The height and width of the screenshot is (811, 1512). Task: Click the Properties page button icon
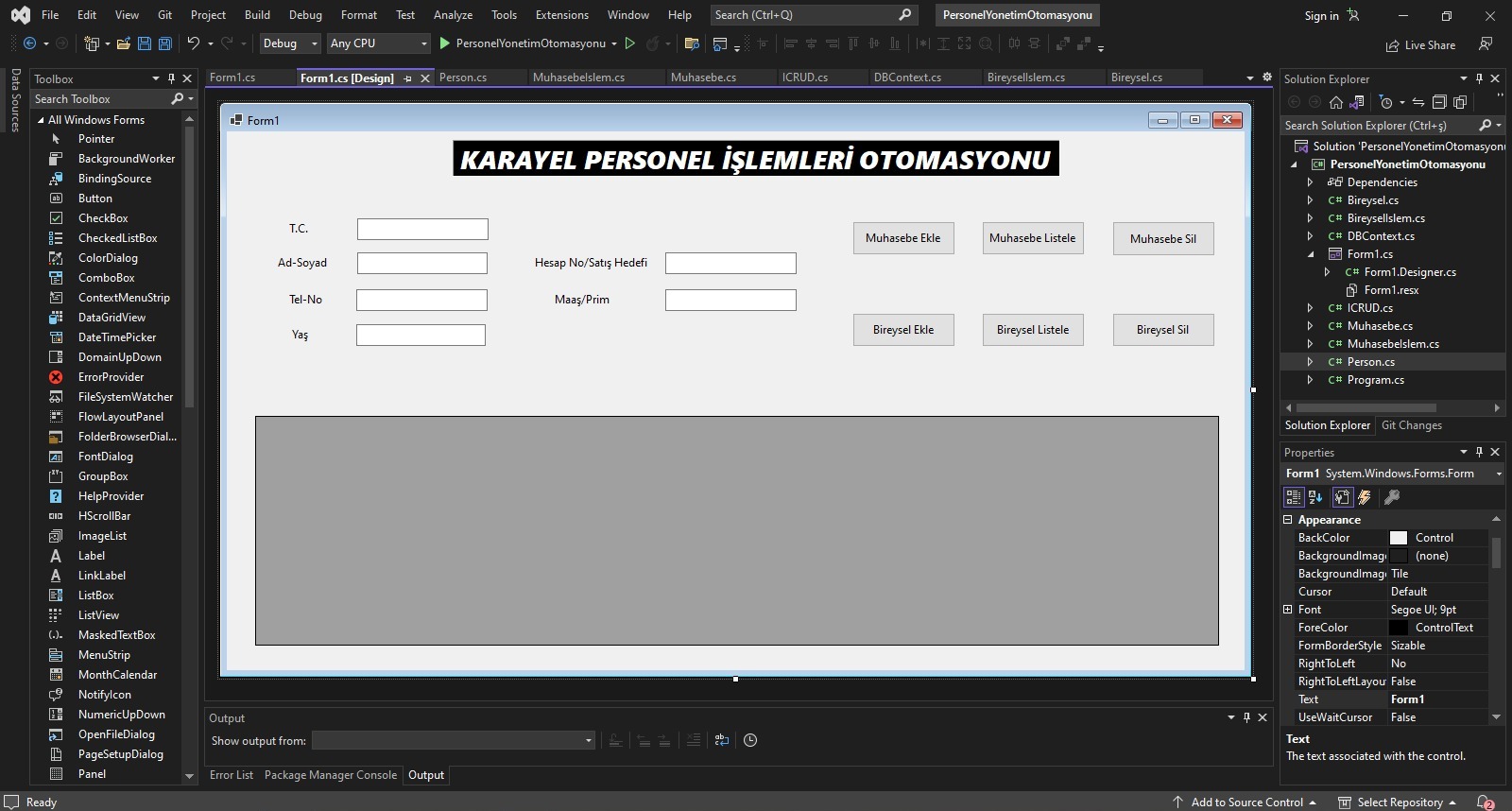(x=1342, y=496)
